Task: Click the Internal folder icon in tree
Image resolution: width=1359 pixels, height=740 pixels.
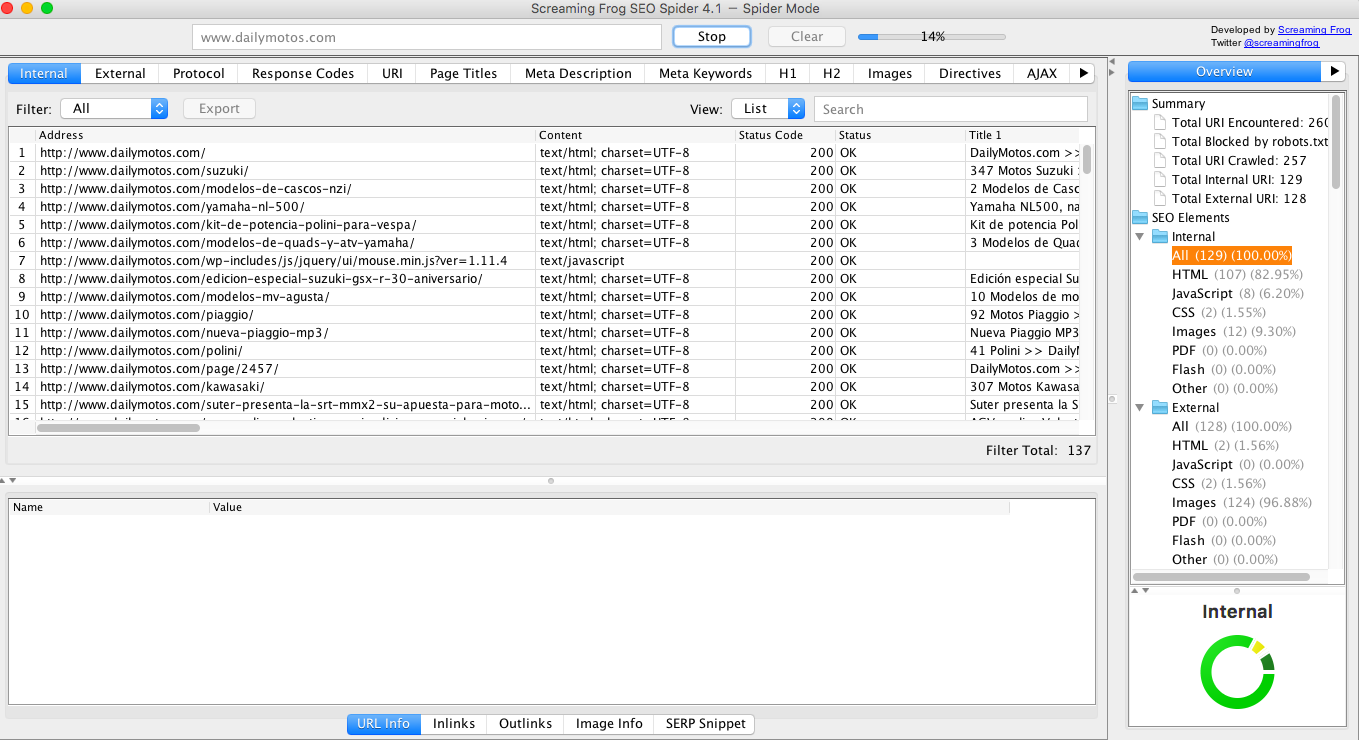Action: [1160, 237]
